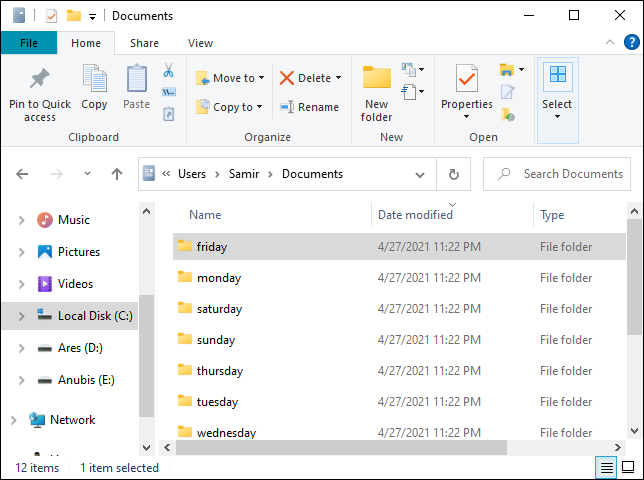Screen dimensions: 644x480
Task: Open the address bar history dropdown
Action: tap(420, 175)
